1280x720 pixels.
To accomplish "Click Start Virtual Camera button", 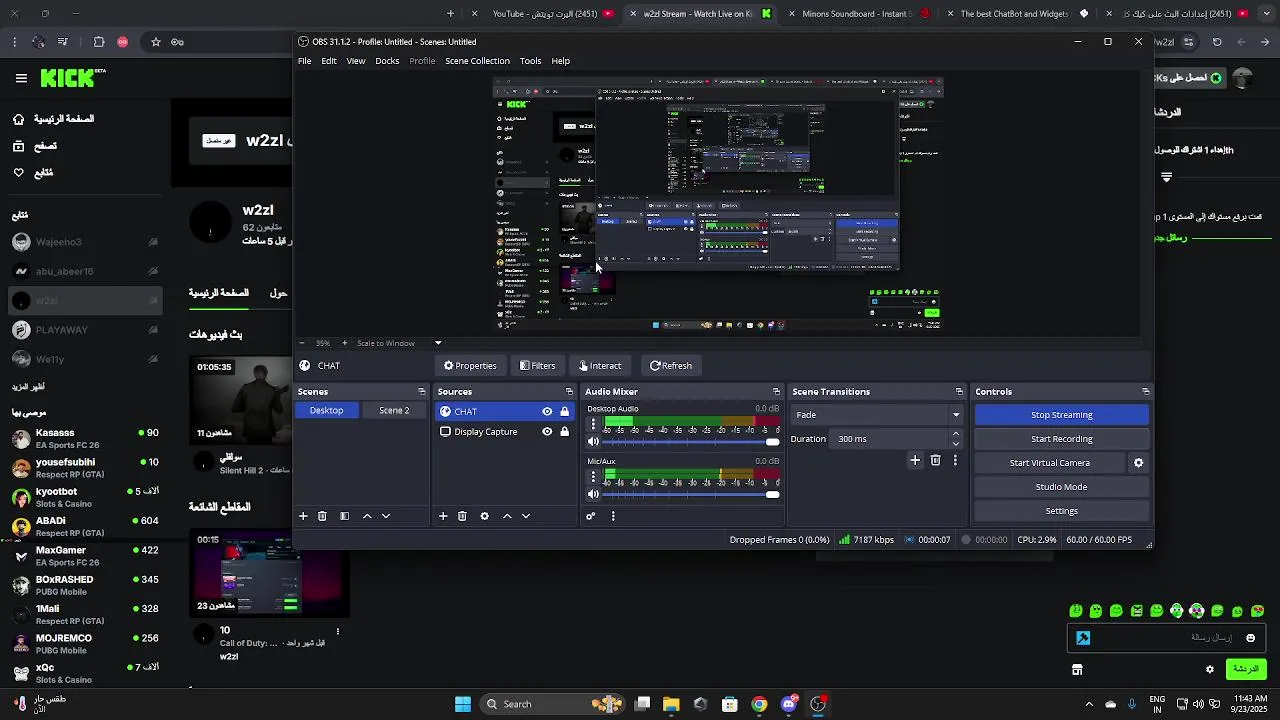I will pos(1050,463).
